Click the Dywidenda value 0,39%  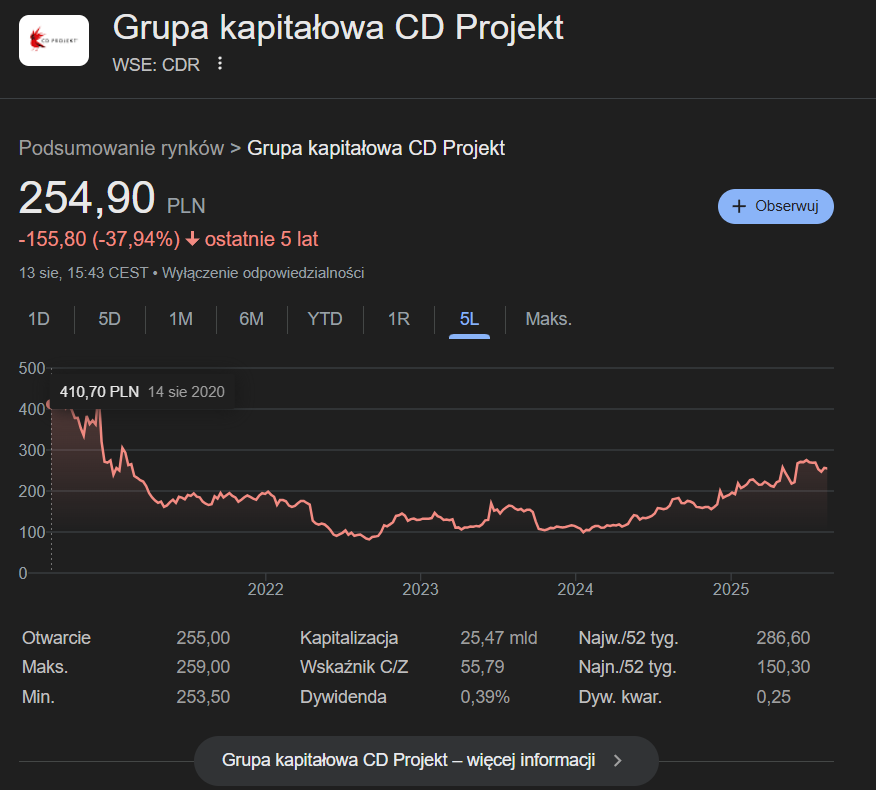pos(485,697)
